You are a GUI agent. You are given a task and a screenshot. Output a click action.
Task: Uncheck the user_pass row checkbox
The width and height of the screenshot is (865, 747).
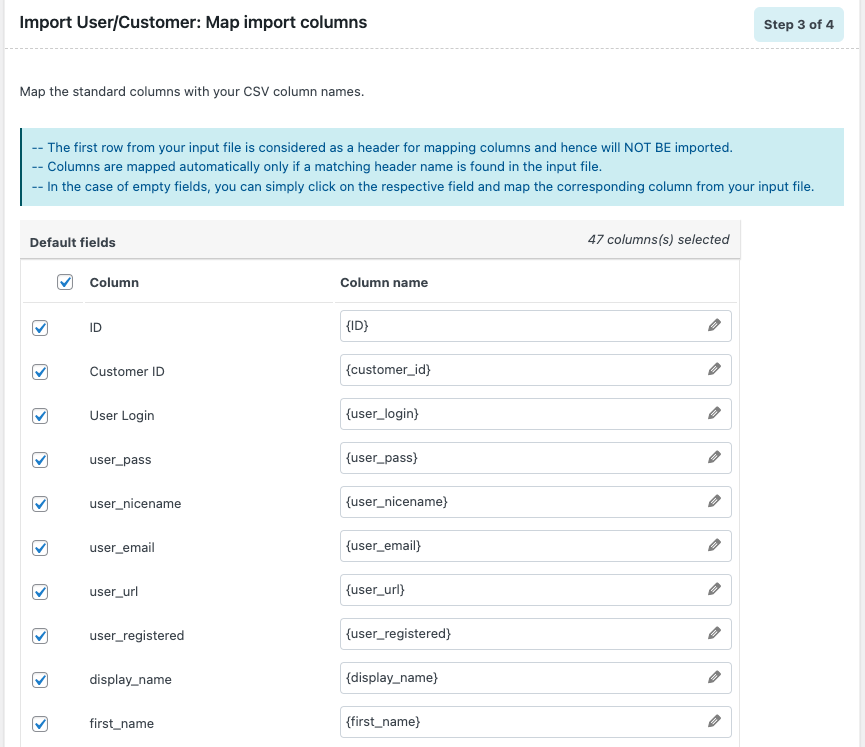[40, 460]
